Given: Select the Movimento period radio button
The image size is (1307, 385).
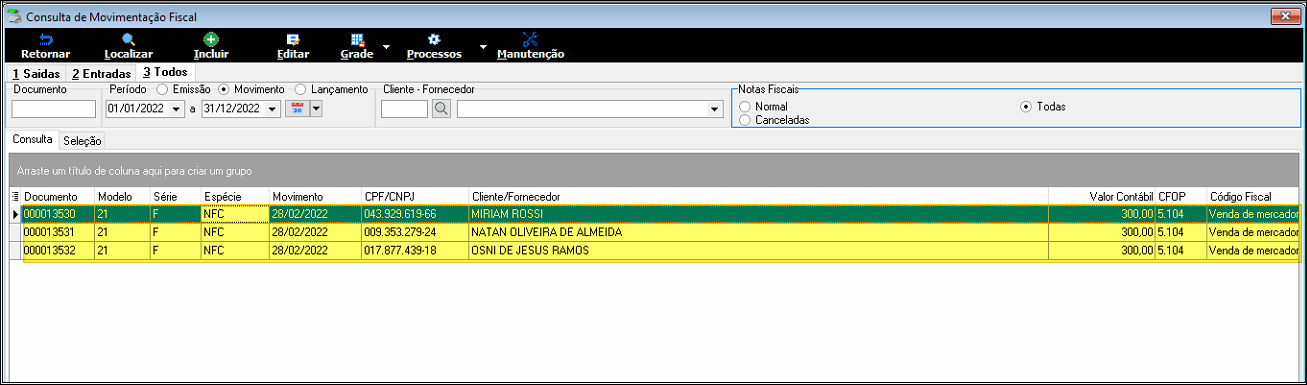Looking at the screenshot, I should tap(224, 89).
